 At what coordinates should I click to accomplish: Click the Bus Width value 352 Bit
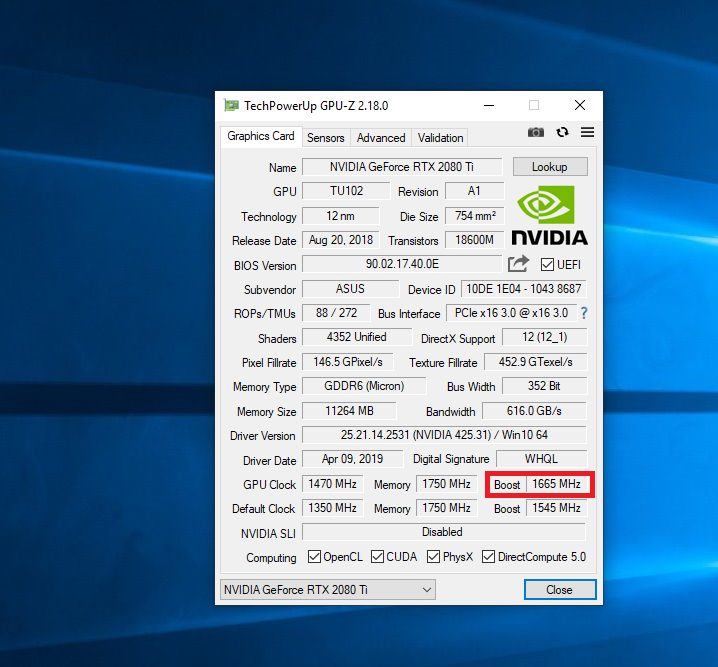[x=544, y=386]
